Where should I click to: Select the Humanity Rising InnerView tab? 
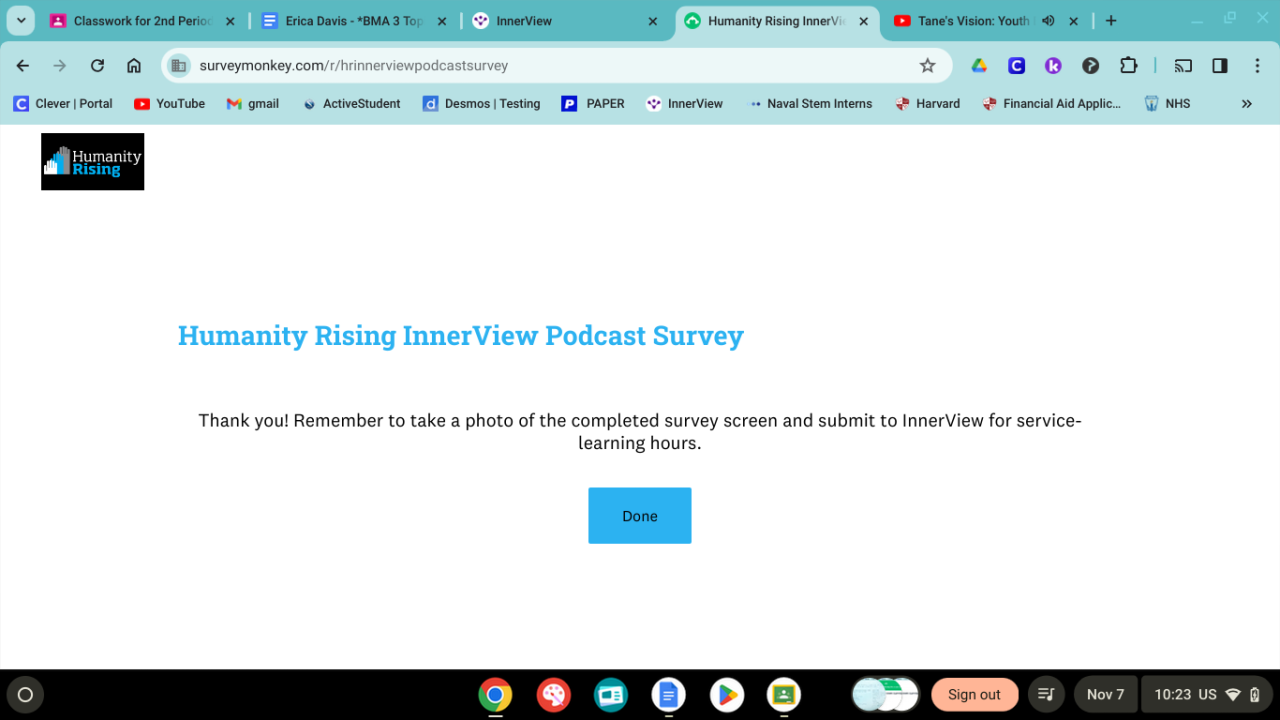(x=777, y=21)
